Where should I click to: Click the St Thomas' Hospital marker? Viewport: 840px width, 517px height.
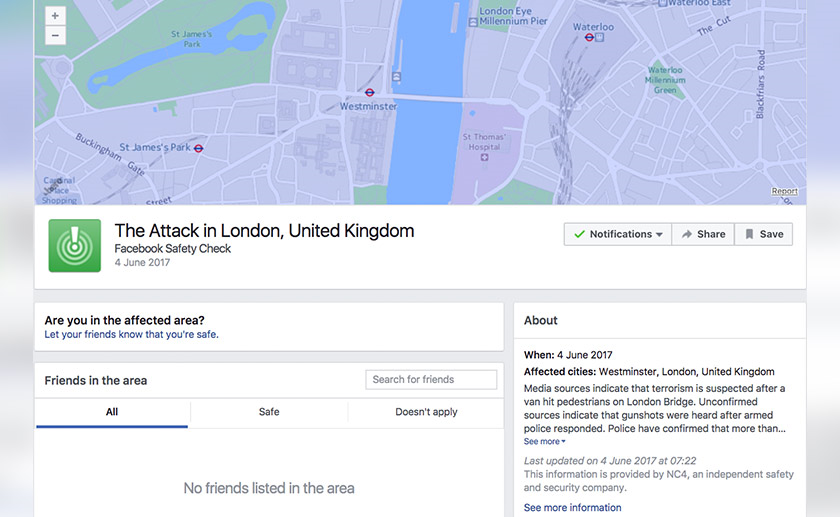pos(485,157)
